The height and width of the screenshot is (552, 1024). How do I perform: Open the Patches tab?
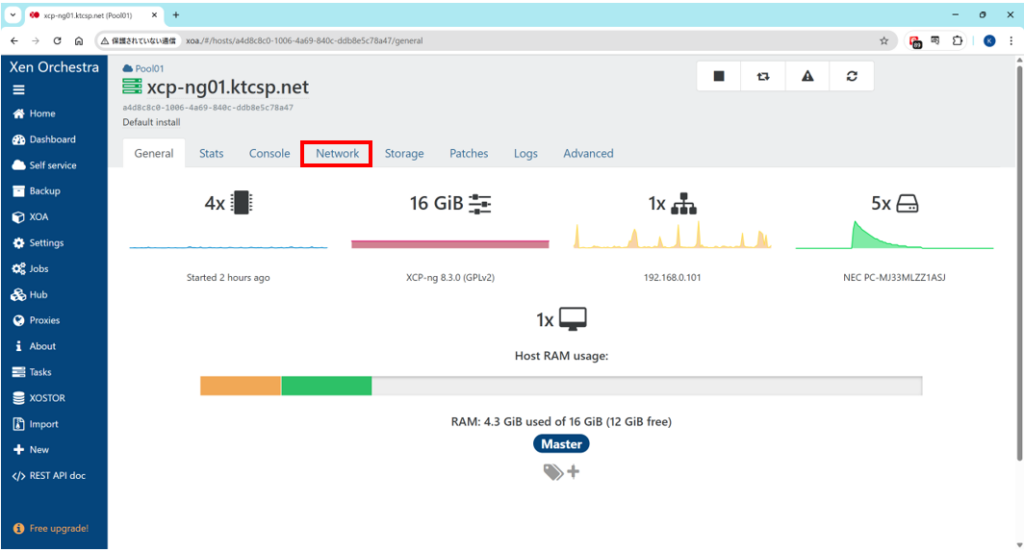tap(468, 154)
